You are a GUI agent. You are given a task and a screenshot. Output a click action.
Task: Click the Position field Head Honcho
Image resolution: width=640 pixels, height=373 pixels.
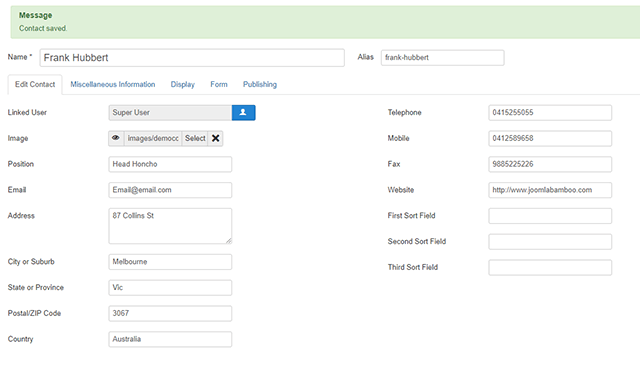[170, 164]
